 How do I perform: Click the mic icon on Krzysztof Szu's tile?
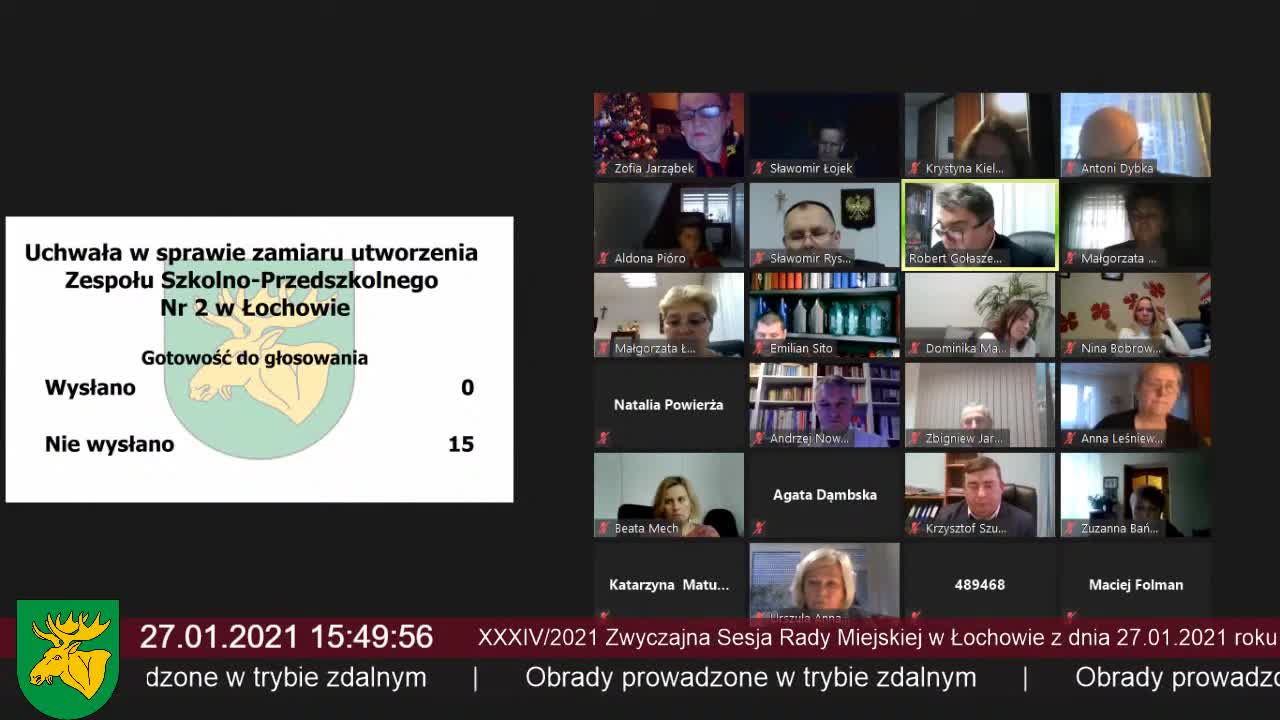tap(914, 528)
